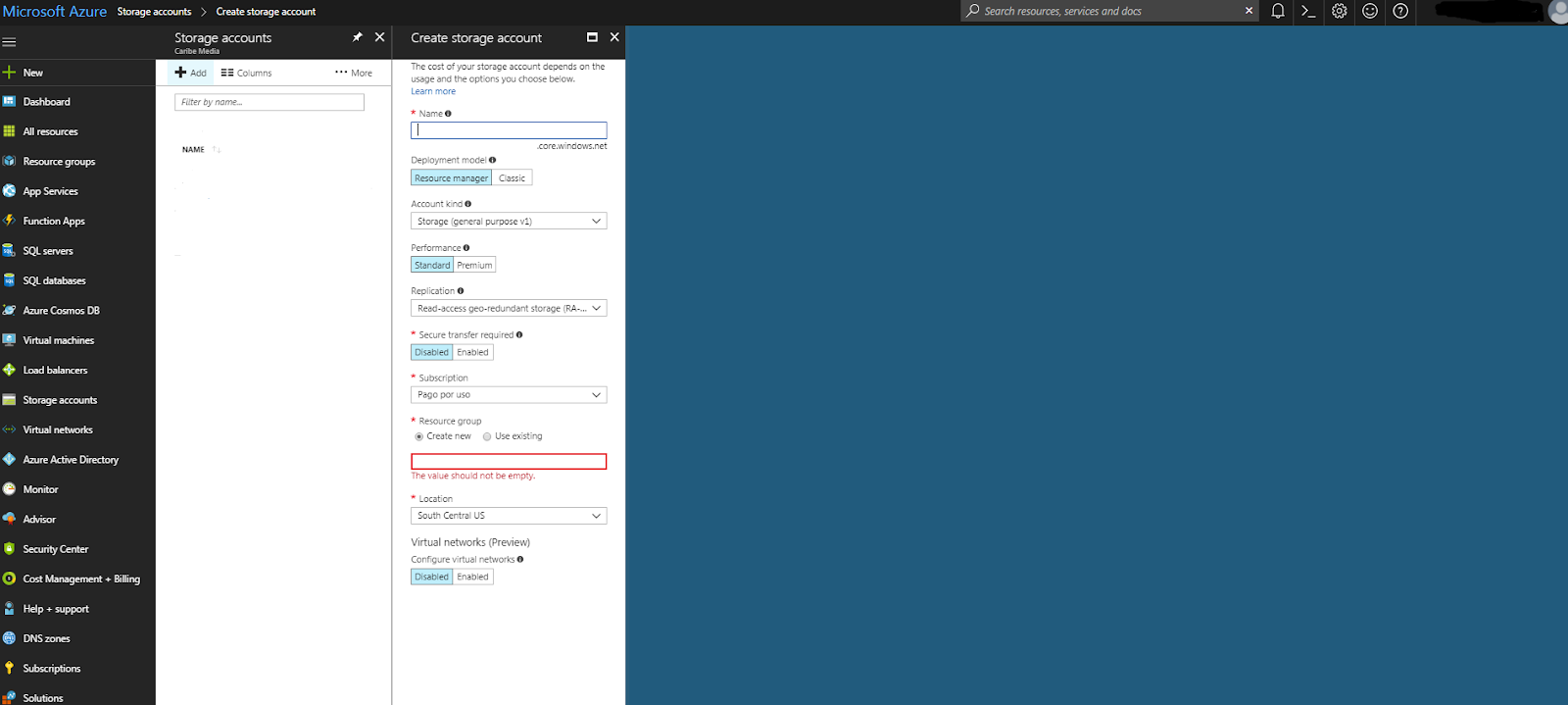Open the SQL servers icon
Image resolution: width=1568 pixels, height=705 pixels.
click(x=9, y=250)
